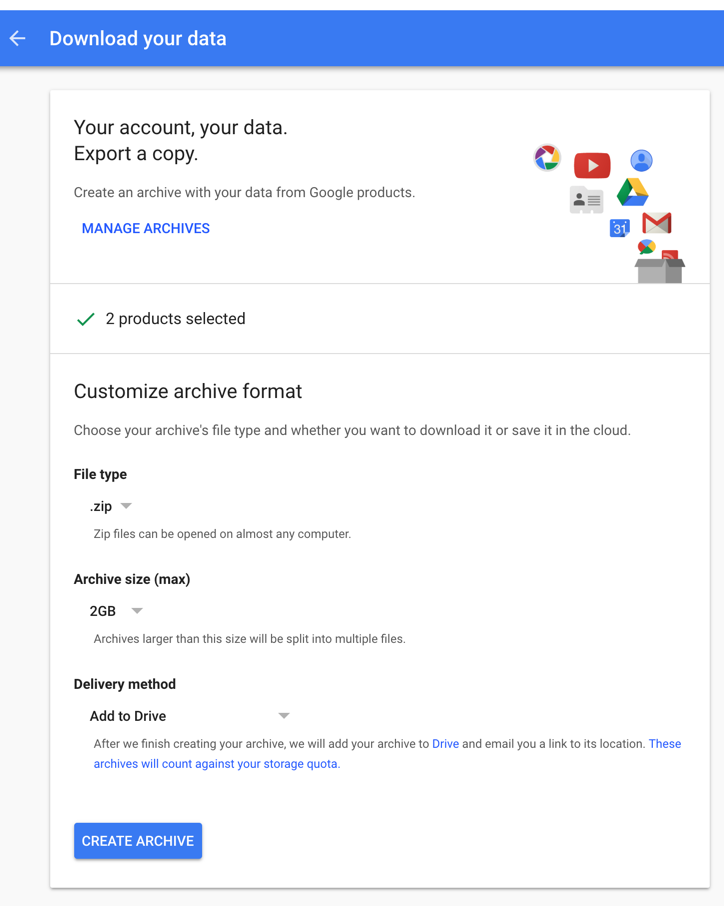Click the Google Calendar 31 icon
This screenshot has width=724, height=906.
(619, 228)
